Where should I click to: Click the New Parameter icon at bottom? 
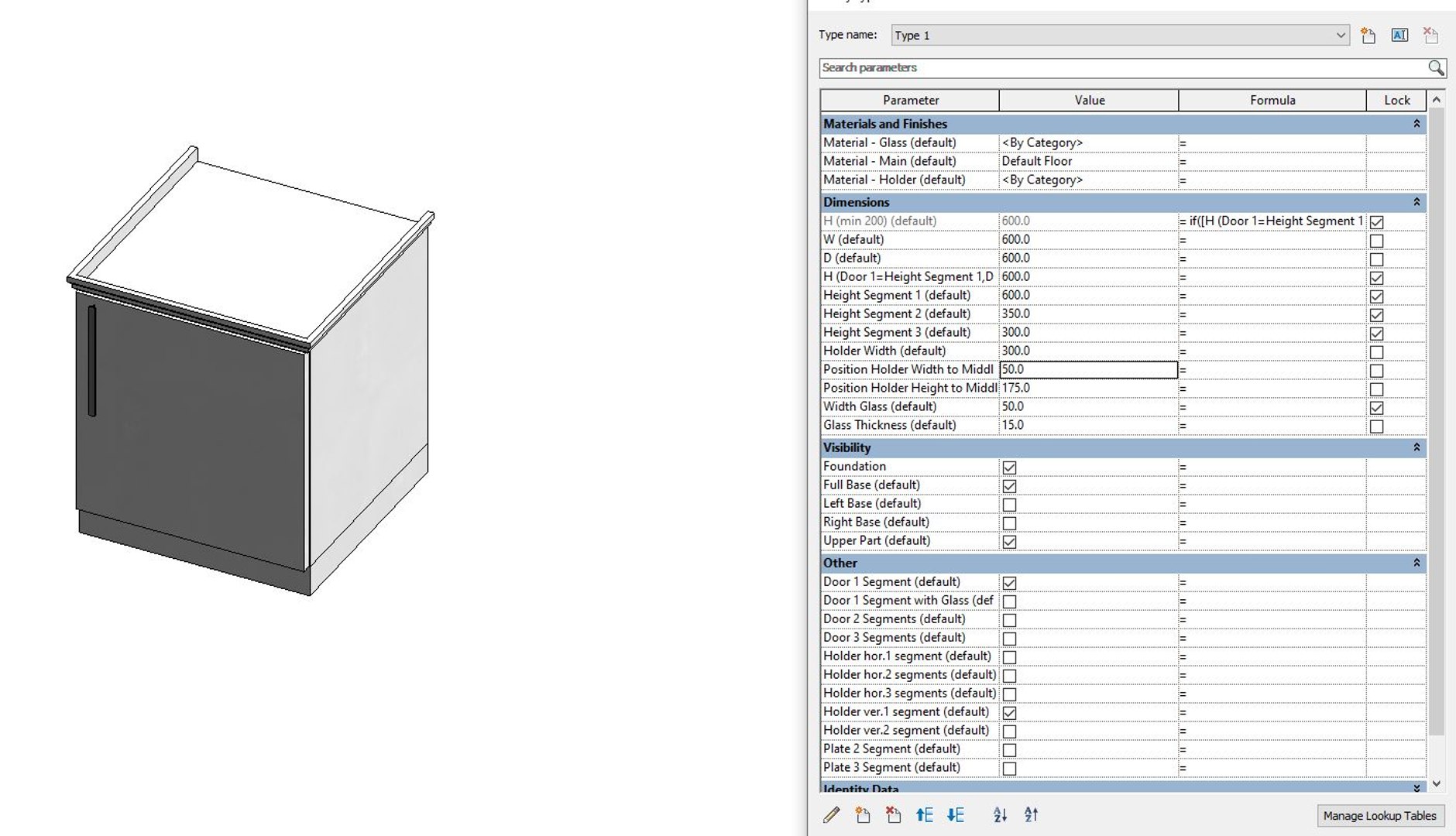(862, 814)
